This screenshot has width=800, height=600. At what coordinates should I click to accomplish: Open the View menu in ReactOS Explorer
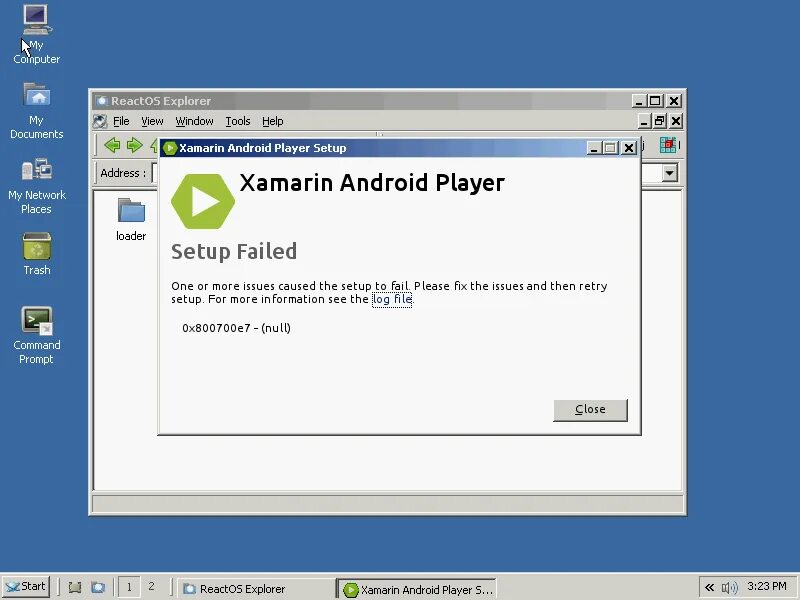tap(152, 121)
